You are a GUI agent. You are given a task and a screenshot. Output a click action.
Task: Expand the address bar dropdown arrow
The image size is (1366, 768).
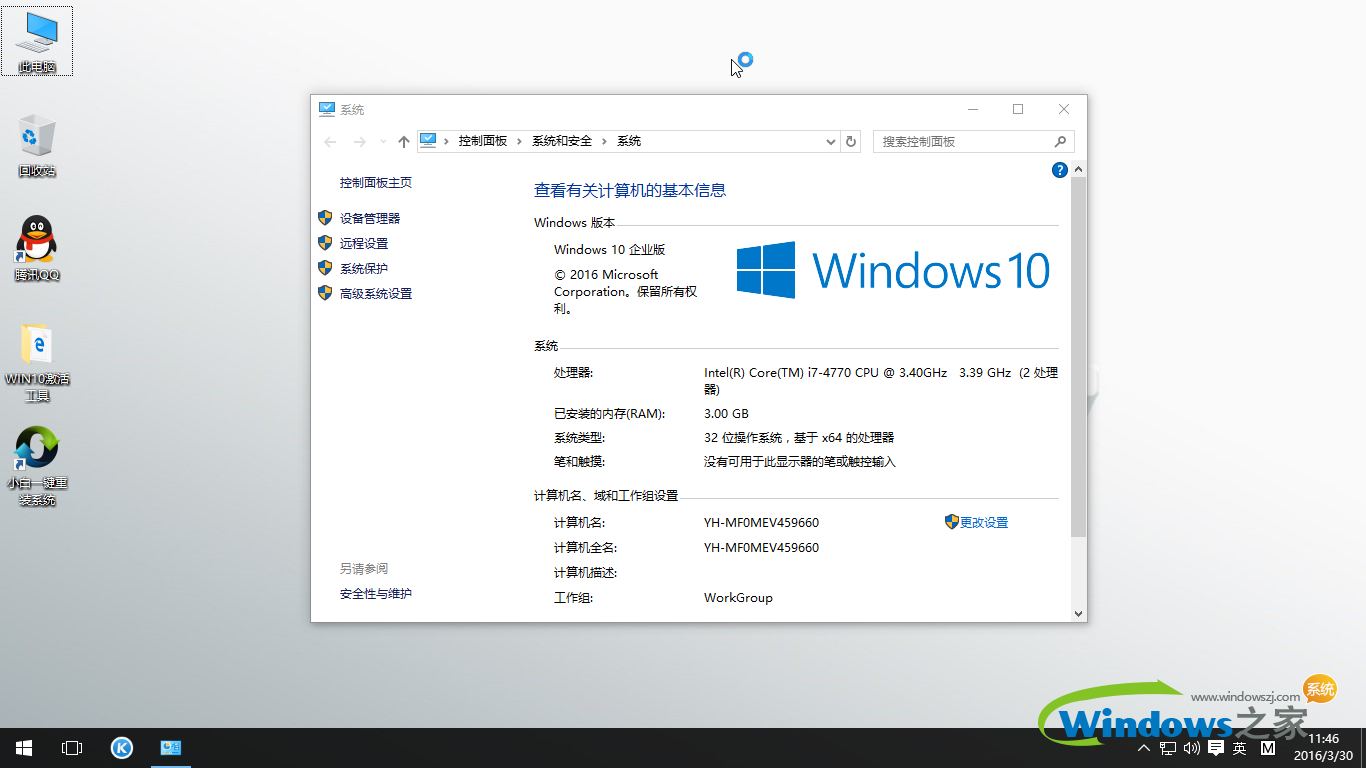coord(830,141)
